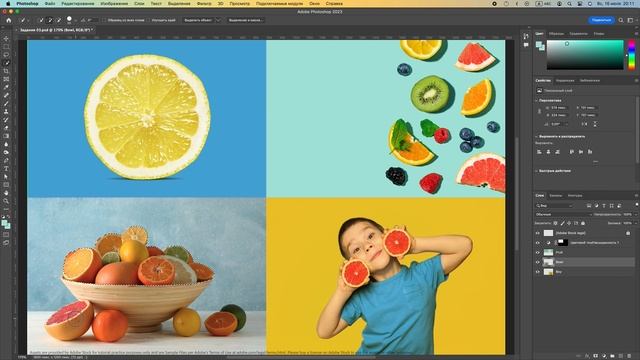The height and width of the screenshot is (360, 640).
Task: Select the Clone Stamp tool
Action: pyautogui.click(x=6, y=112)
